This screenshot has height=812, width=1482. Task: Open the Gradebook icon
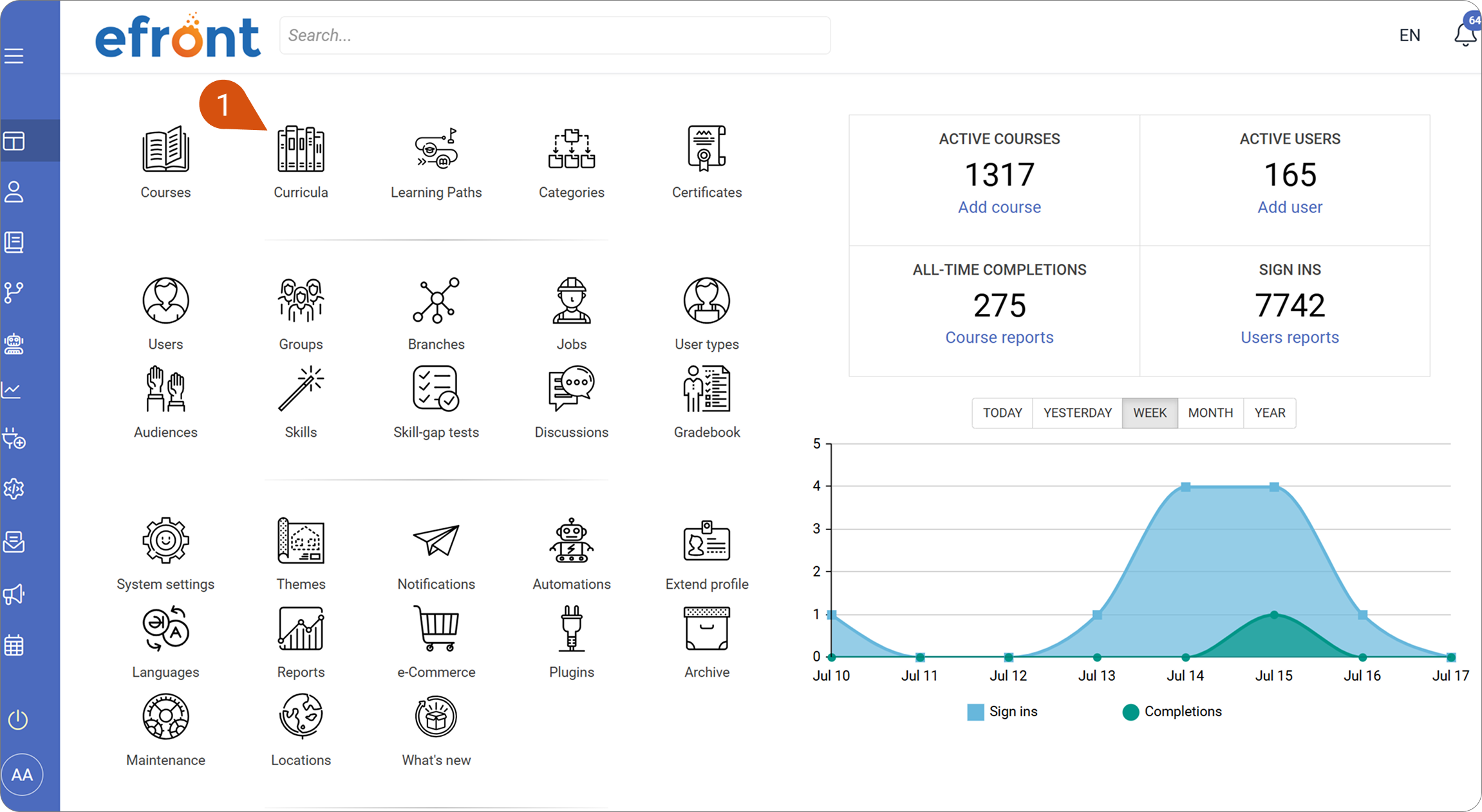click(706, 389)
